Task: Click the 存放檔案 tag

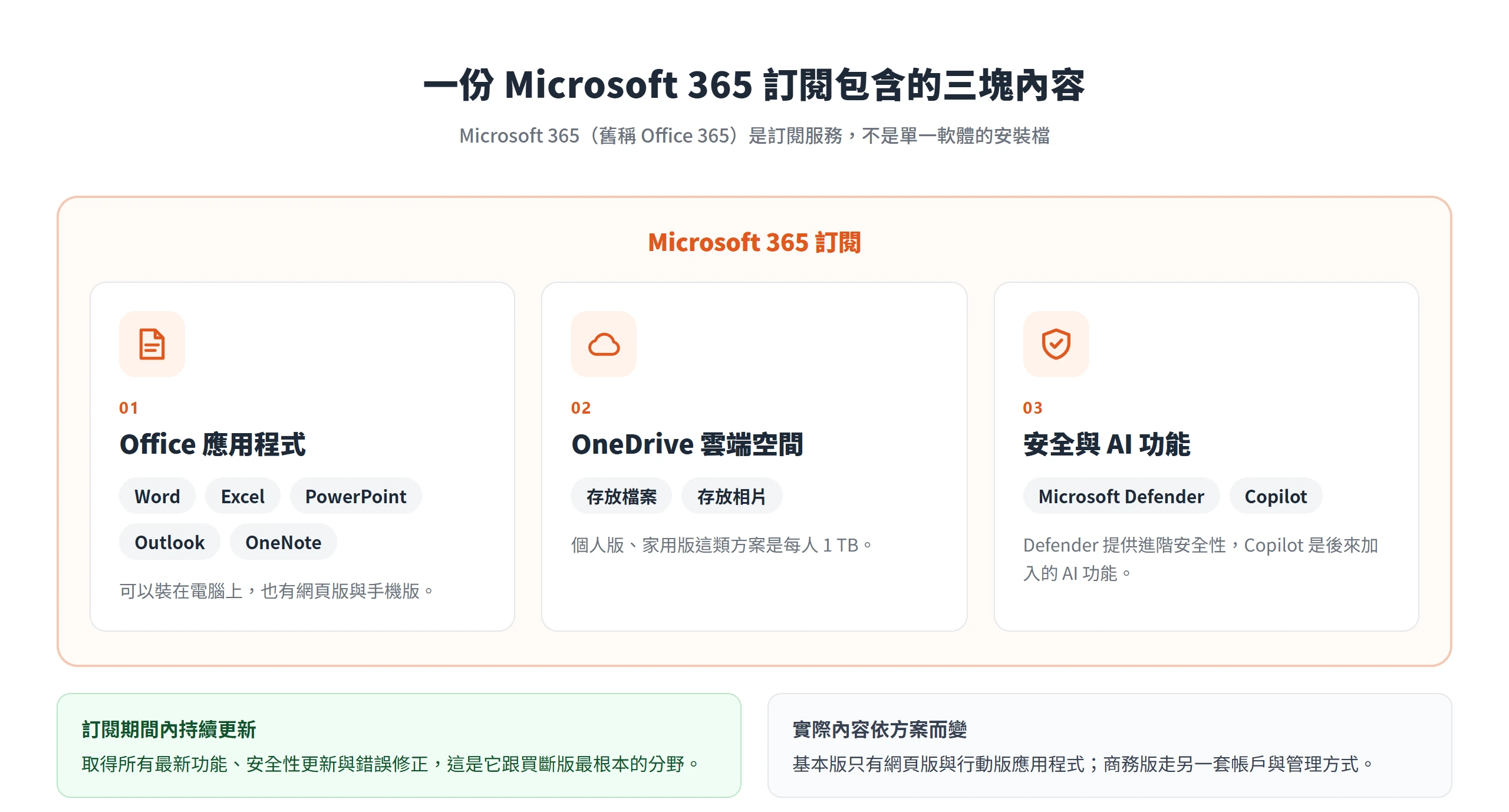Action: click(621, 496)
